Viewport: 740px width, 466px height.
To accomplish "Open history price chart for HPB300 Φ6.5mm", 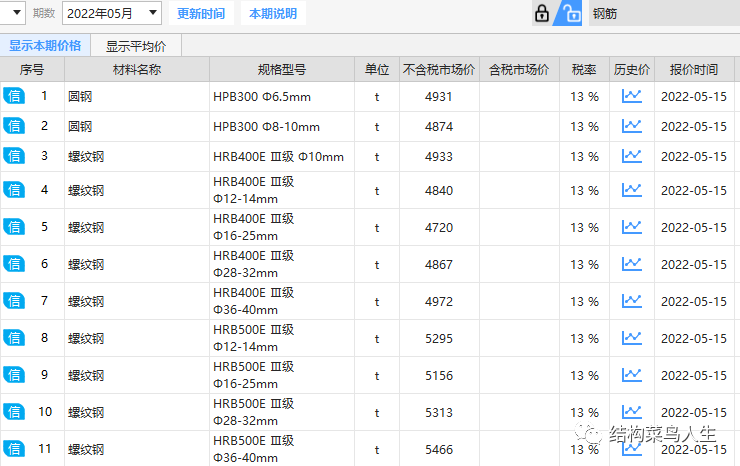I will (x=631, y=96).
